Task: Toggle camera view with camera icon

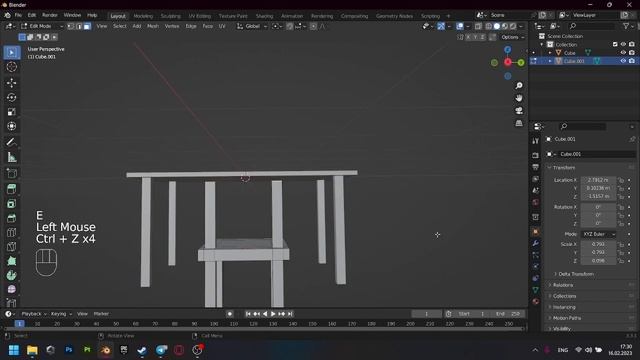Action: click(x=519, y=111)
